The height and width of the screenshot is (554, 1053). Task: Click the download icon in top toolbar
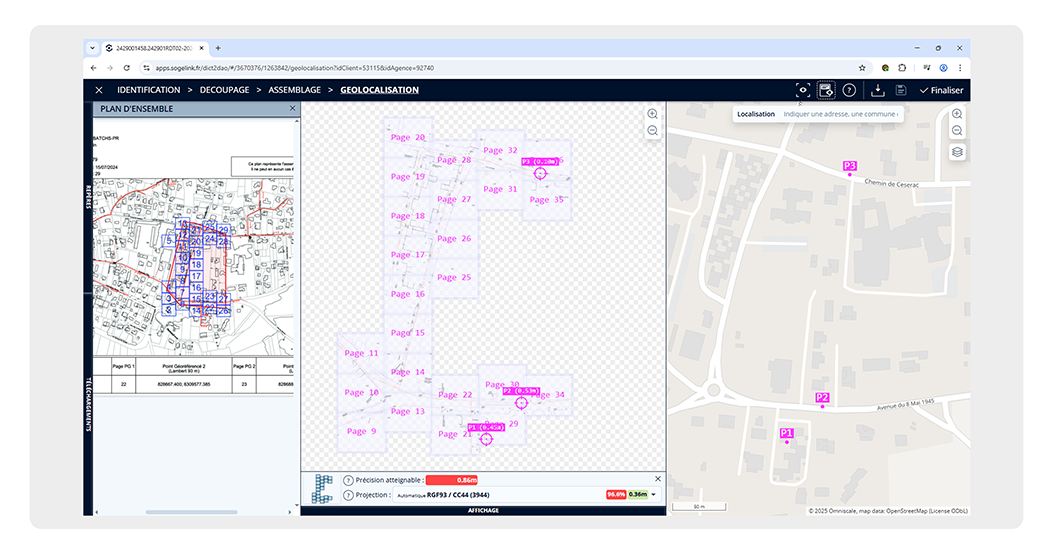[x=877, y=90]
